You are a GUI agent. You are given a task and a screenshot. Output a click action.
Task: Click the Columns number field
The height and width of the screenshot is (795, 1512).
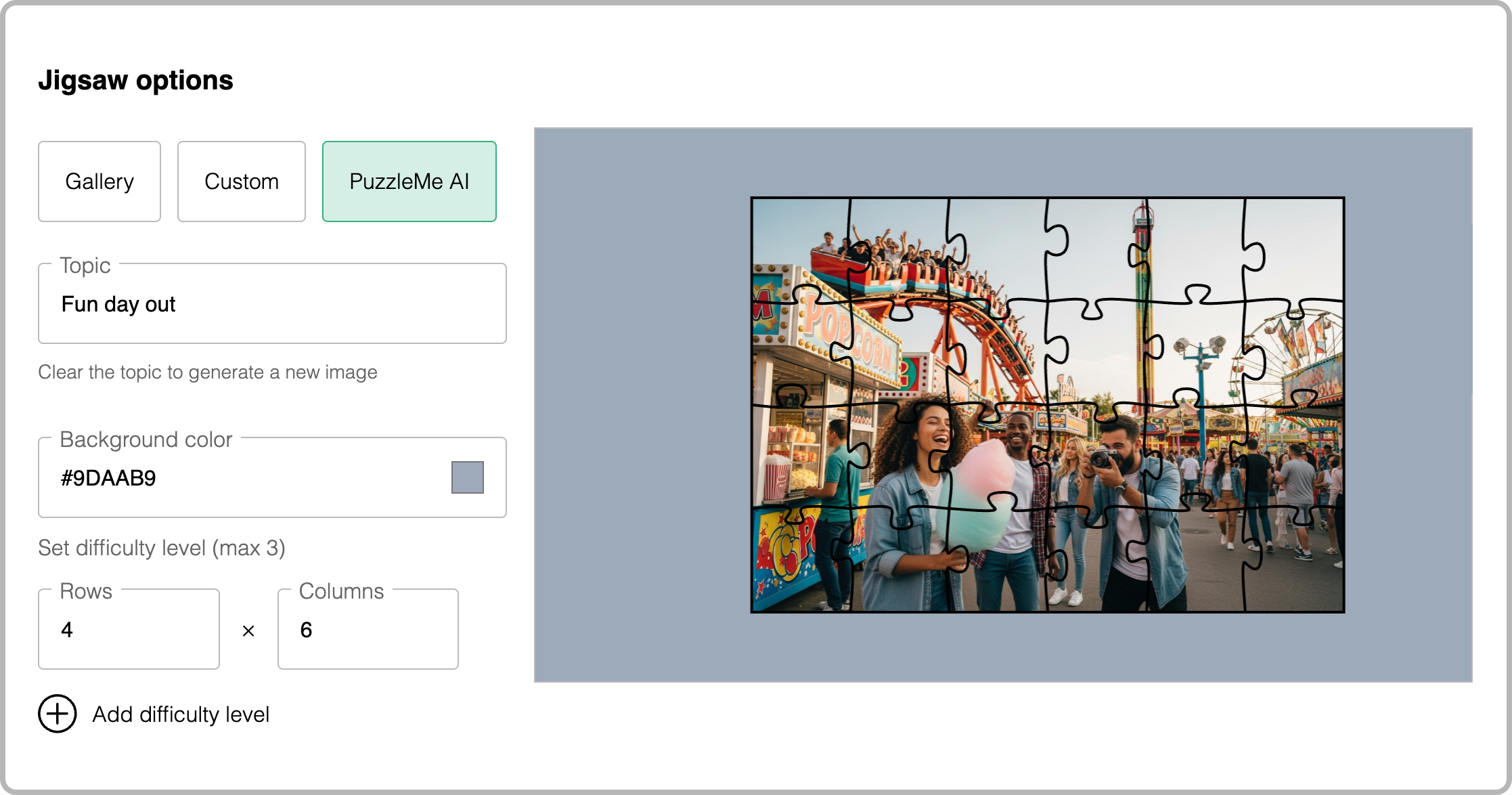[x=368, y=630]
